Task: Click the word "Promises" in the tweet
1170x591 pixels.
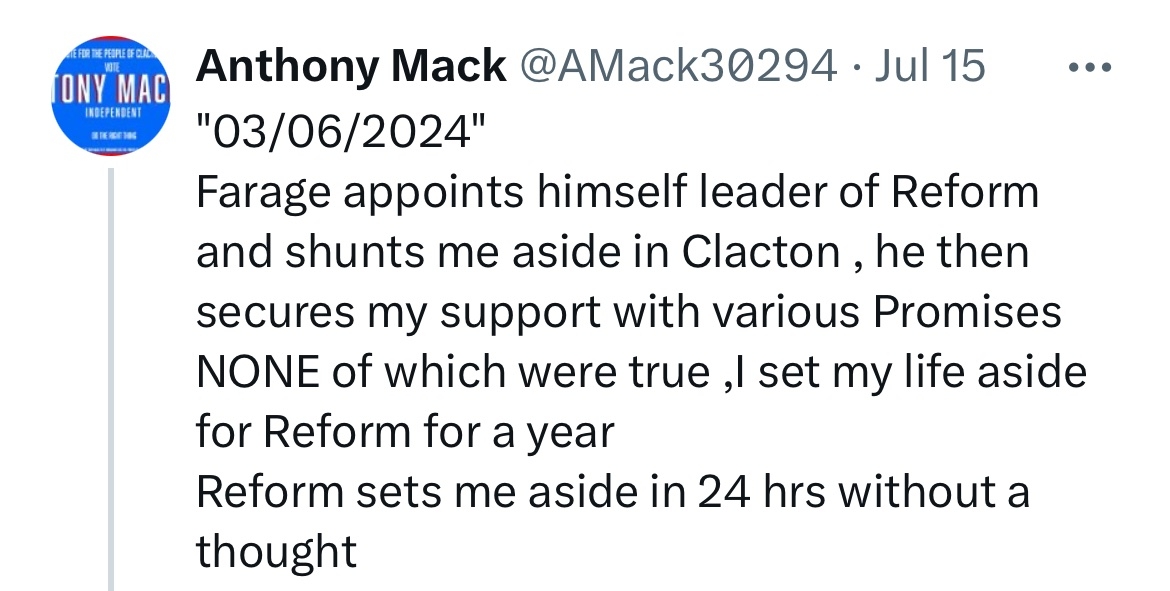Action: pos(966,313)
